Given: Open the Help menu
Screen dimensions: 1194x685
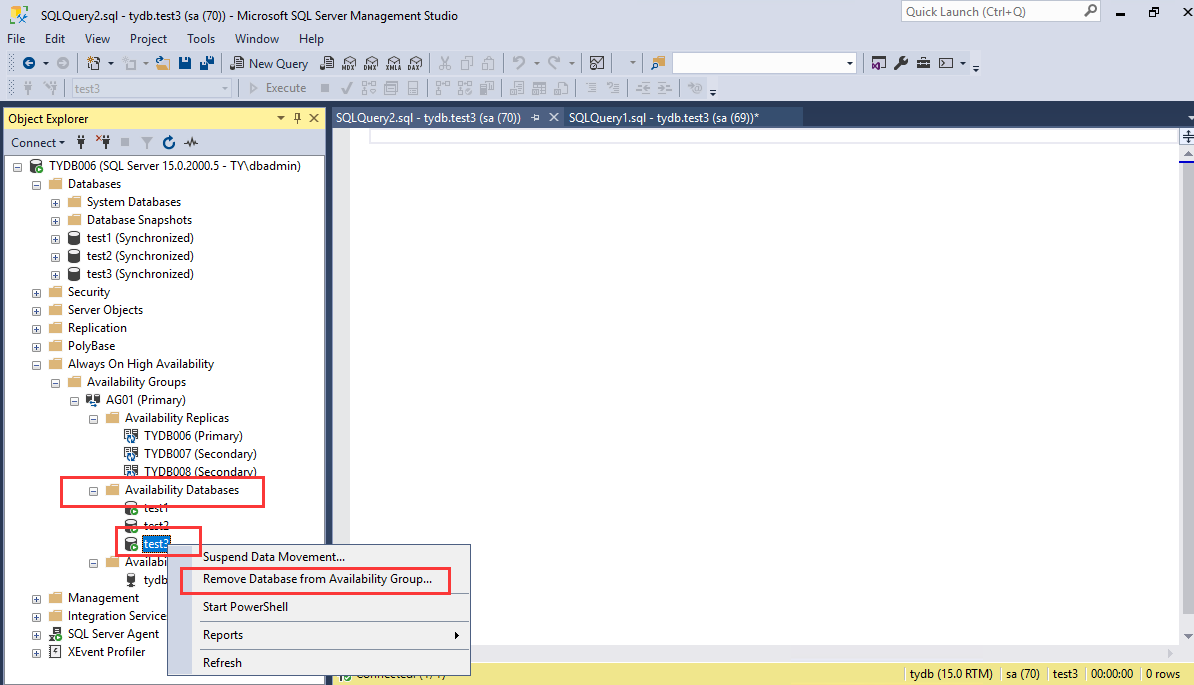Looking at the screenshot, I should click(x=311, y=39).
